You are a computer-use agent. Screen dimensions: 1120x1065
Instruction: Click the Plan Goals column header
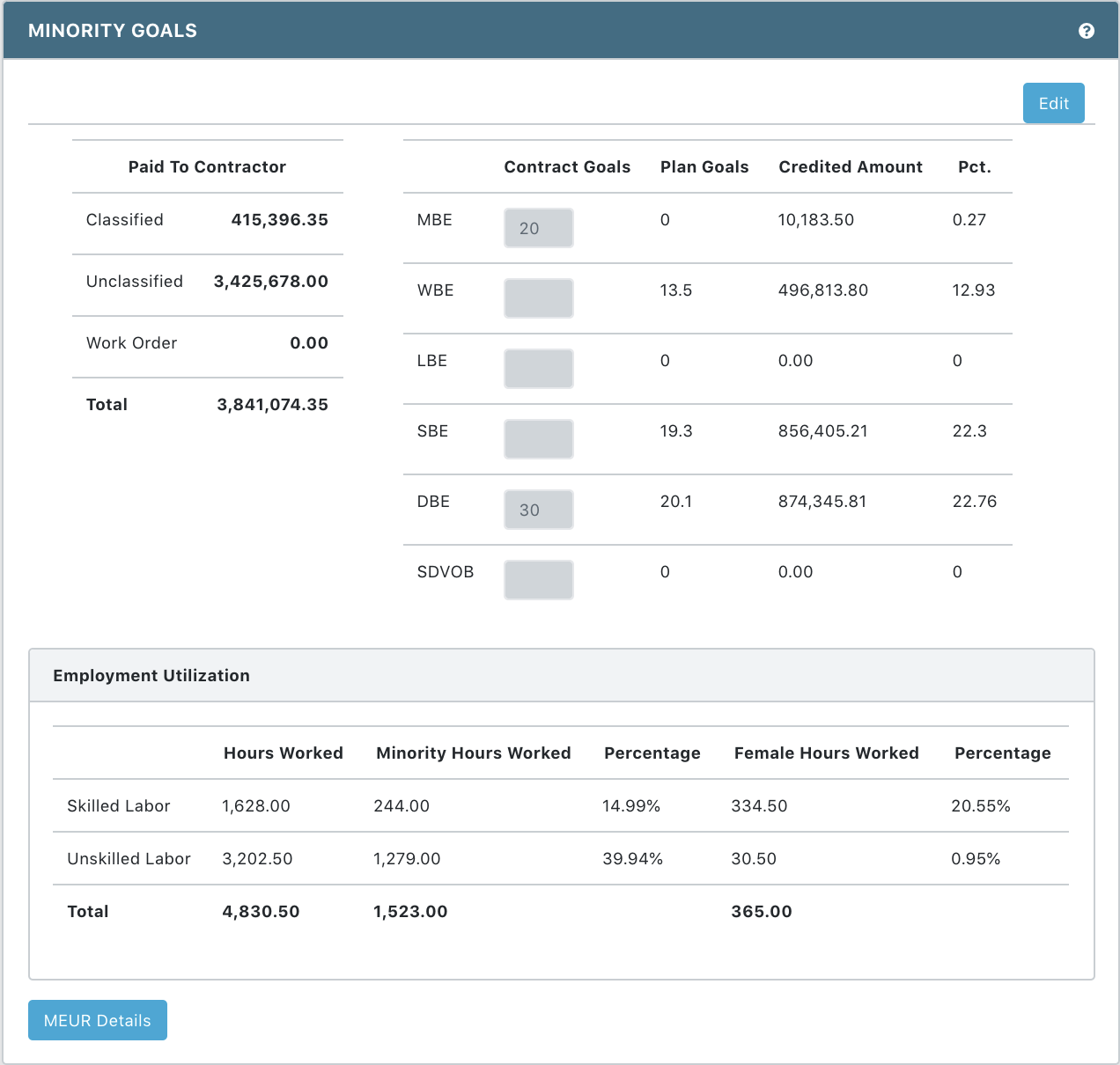tap(704, 167)
